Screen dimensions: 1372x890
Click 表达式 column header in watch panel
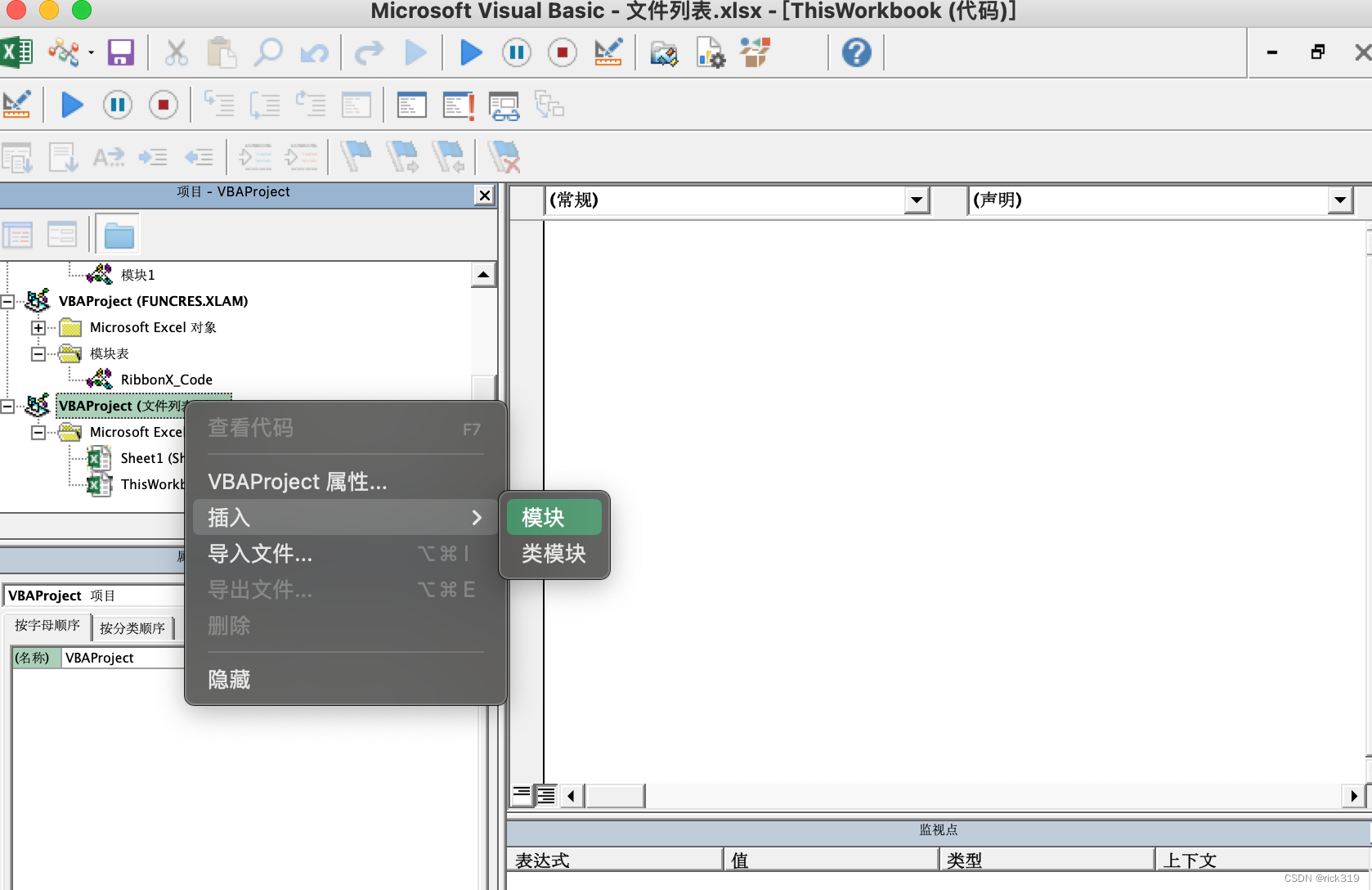(615, 860)
